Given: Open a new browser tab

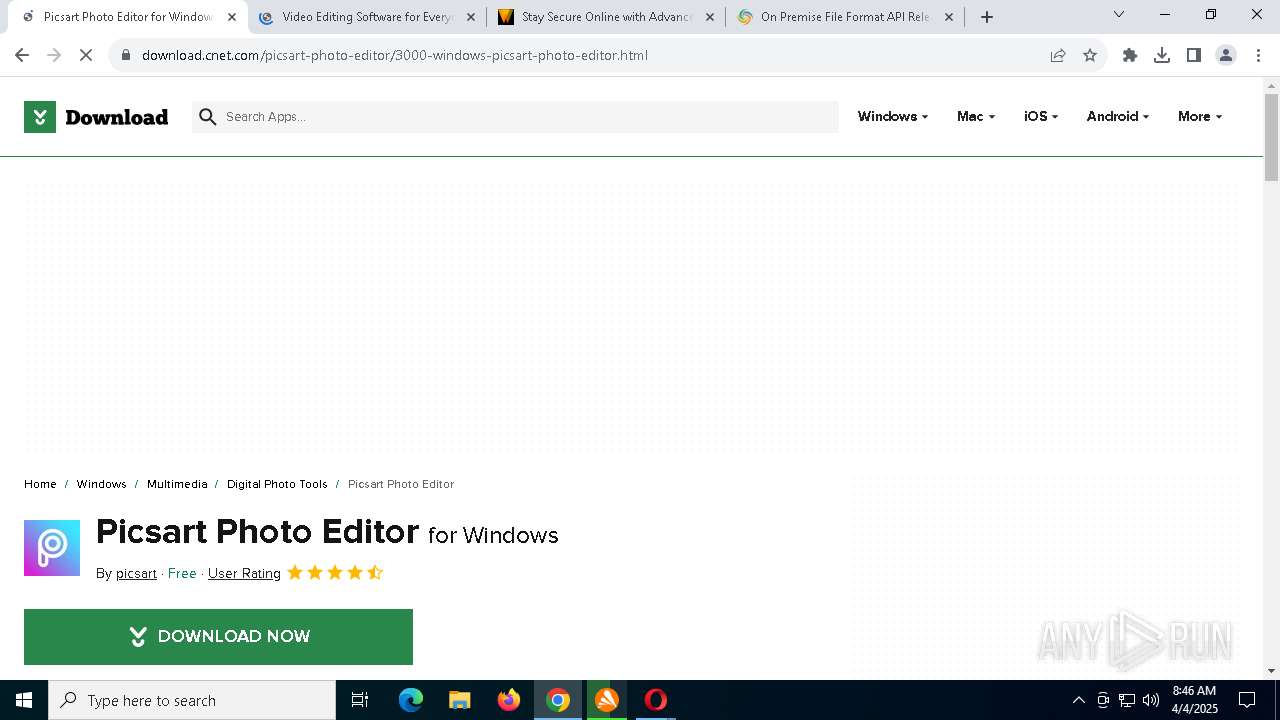Looking at the screenshot, I should pos(987,16).
